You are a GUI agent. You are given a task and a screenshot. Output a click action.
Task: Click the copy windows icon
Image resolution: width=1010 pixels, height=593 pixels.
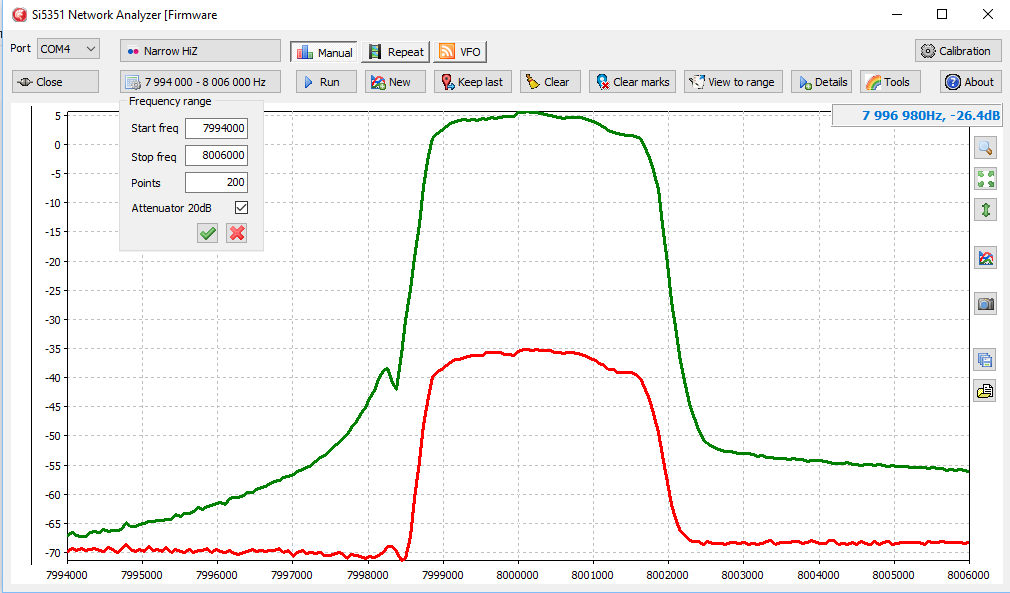pyautogui.click(x=986, y=360)
